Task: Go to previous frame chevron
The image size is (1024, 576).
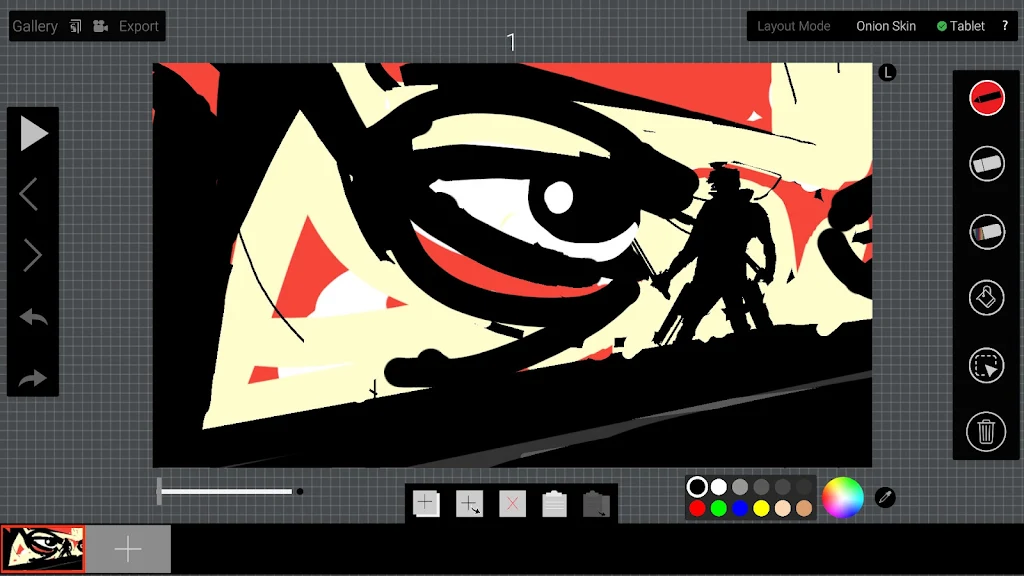Action: [x=30, y=194]
